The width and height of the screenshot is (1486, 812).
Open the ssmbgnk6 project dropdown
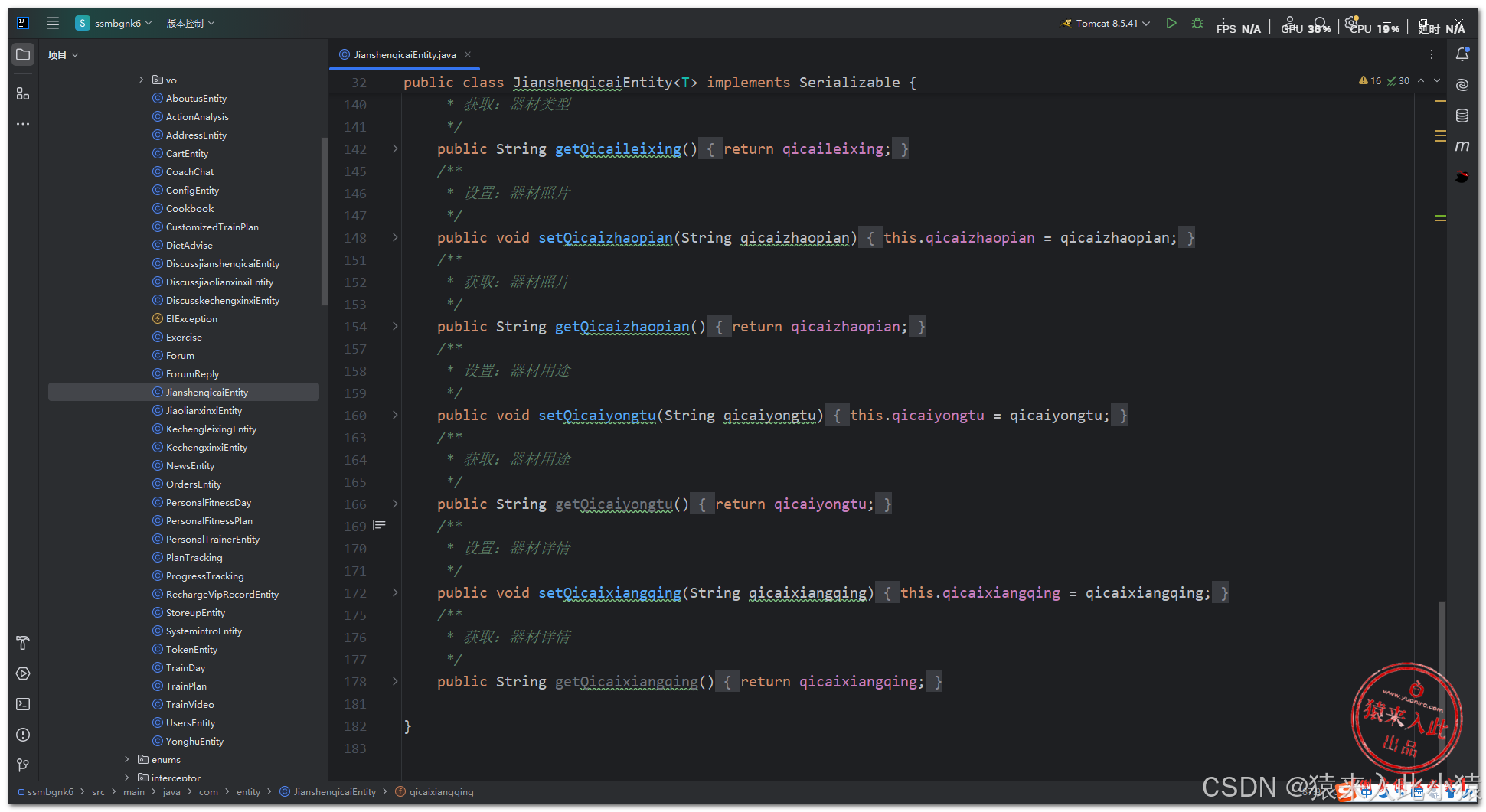[113, 23]
